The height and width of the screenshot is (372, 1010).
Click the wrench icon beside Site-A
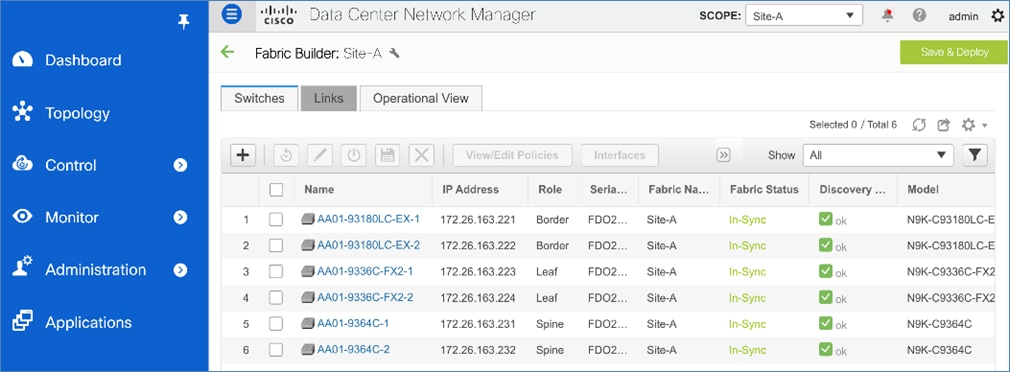(x=394, y=53)
